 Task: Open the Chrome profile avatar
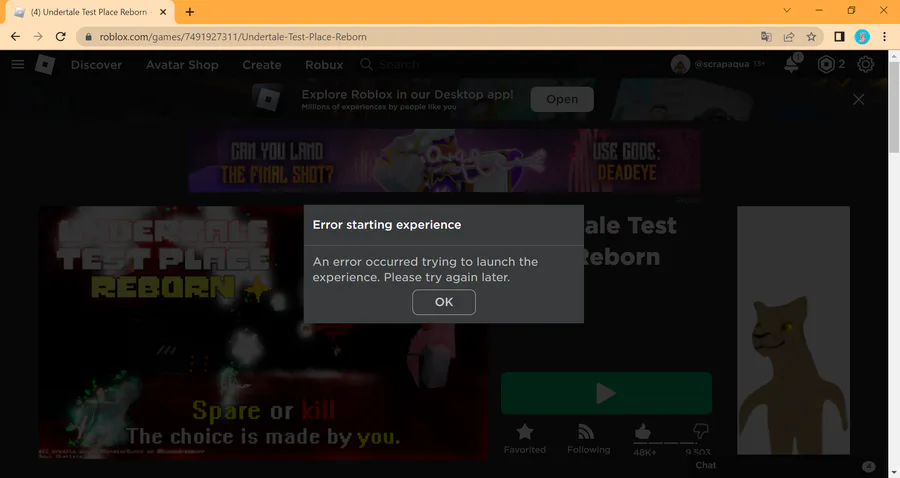coord(862,37)
